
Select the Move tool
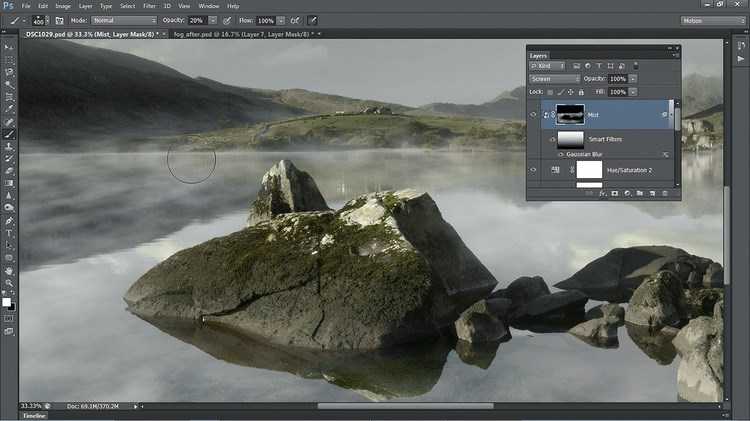[x=9, y=47]
